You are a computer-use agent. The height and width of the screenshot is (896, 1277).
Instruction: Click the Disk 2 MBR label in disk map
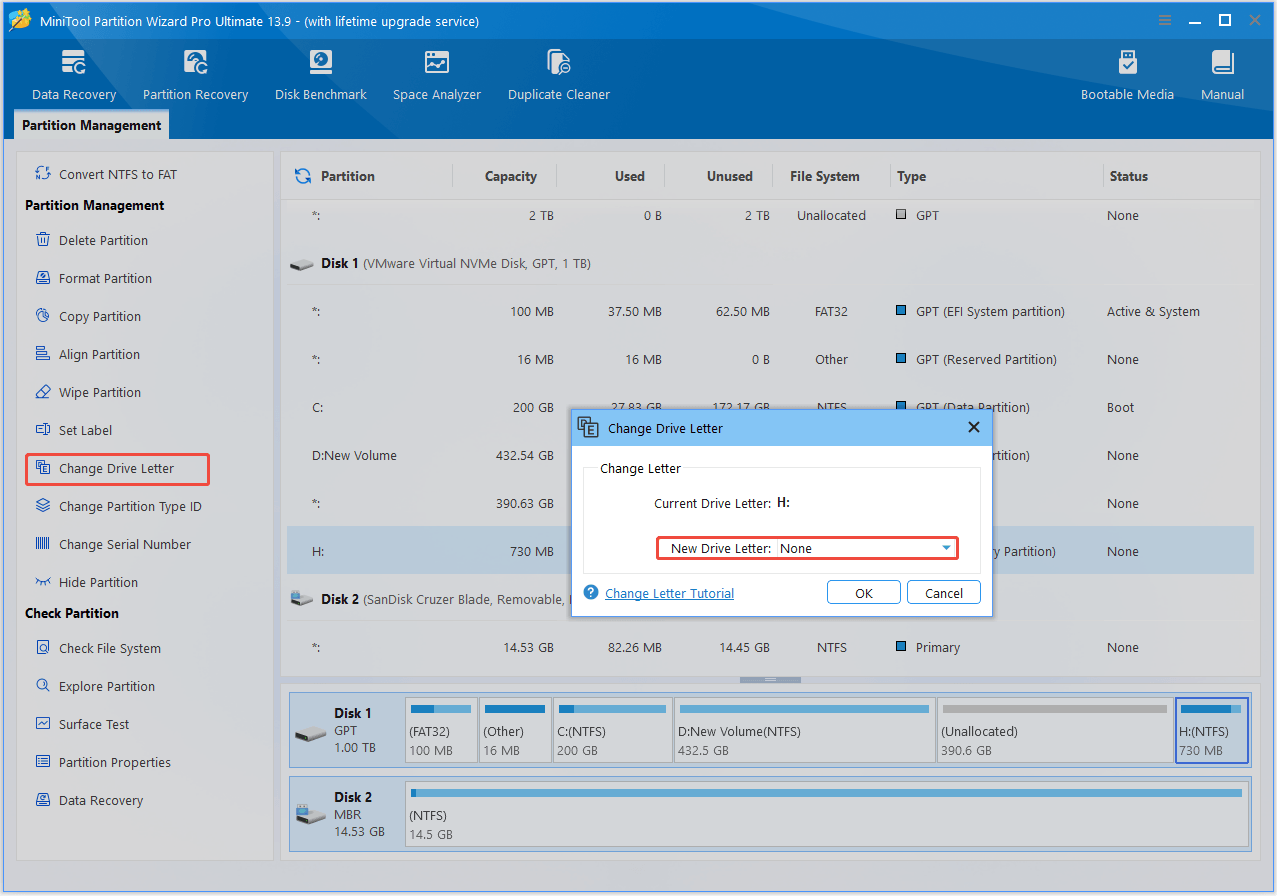(x=347, y=814)
